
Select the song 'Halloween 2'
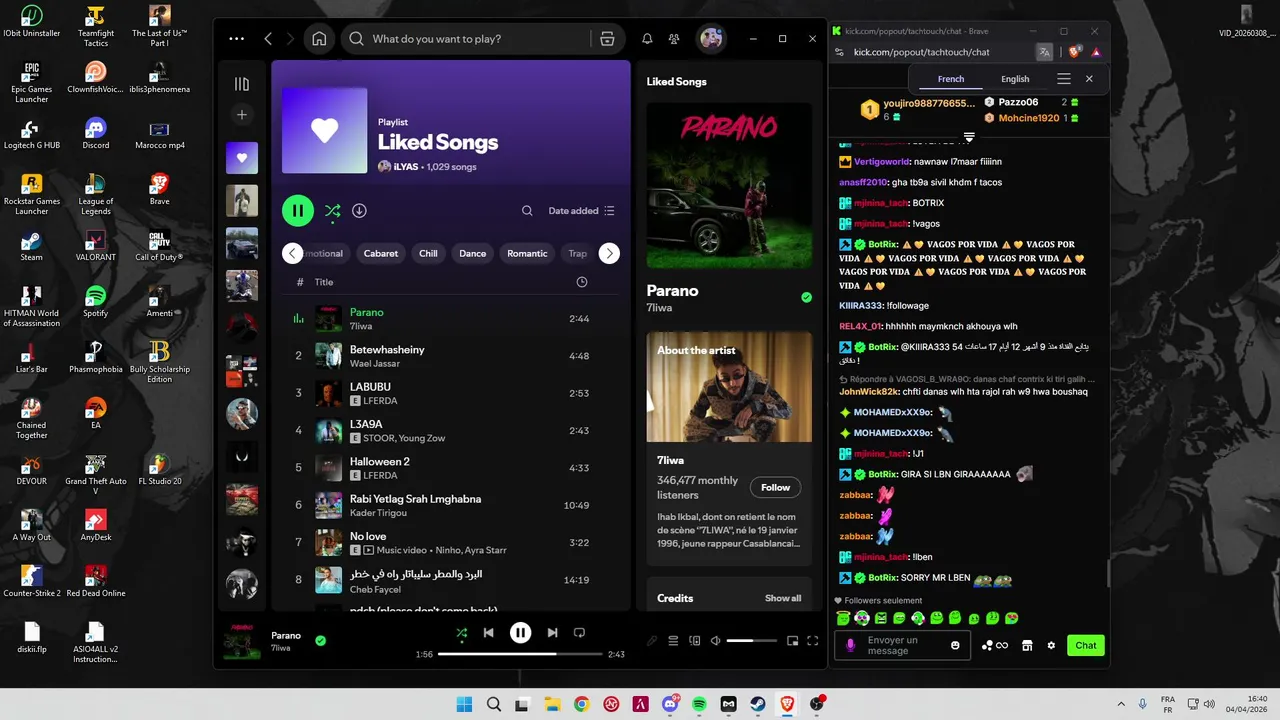coord(380,462)
